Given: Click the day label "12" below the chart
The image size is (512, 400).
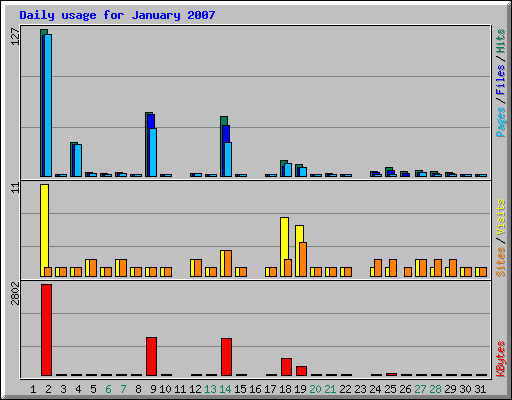Looking at the screenshot, I should (195, 389).
